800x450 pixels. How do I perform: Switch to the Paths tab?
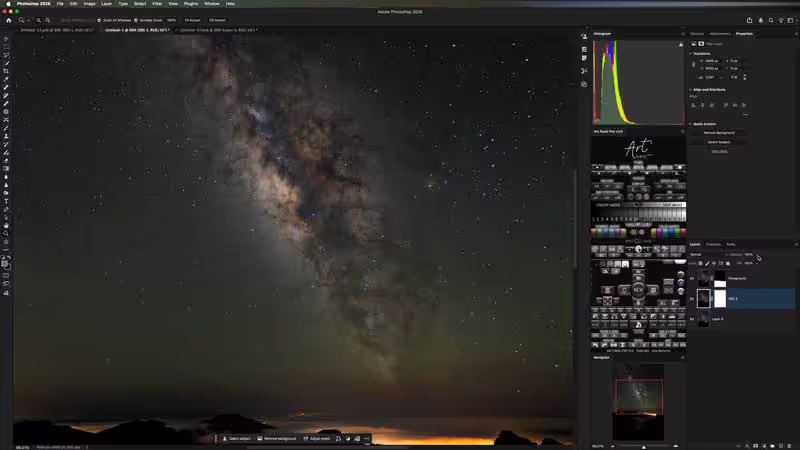pos(731,244)
